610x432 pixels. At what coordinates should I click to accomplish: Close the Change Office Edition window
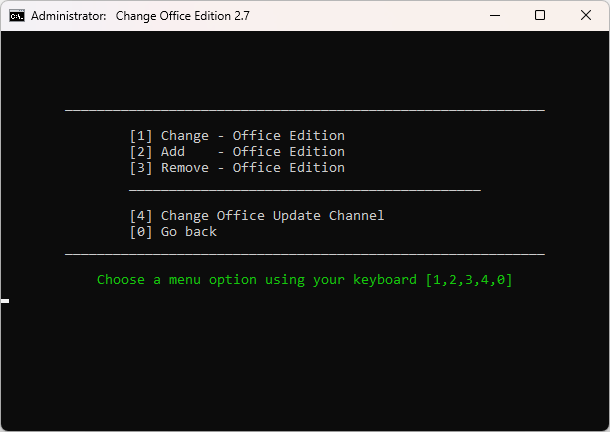[x=586, y=16]
